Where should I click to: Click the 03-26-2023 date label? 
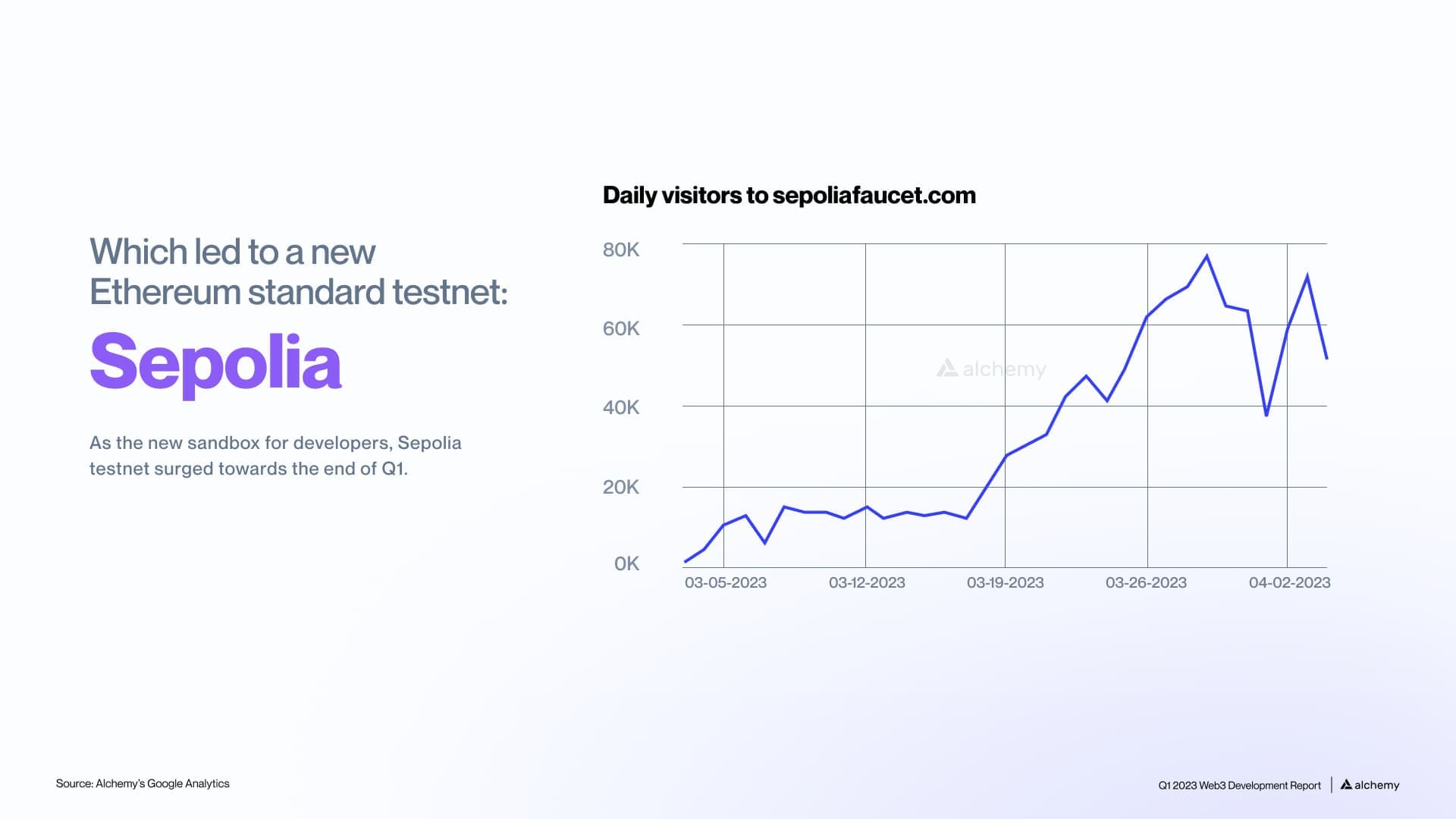1146,582
